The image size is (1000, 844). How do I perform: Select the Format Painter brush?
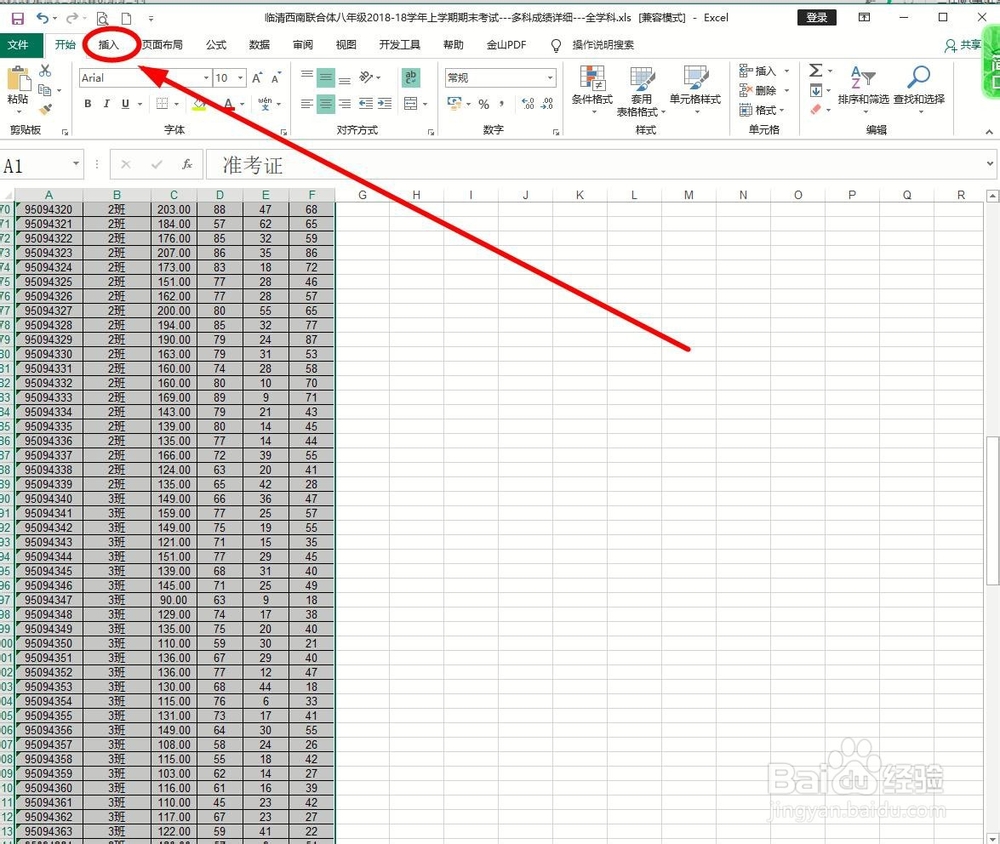click(45, 110)
